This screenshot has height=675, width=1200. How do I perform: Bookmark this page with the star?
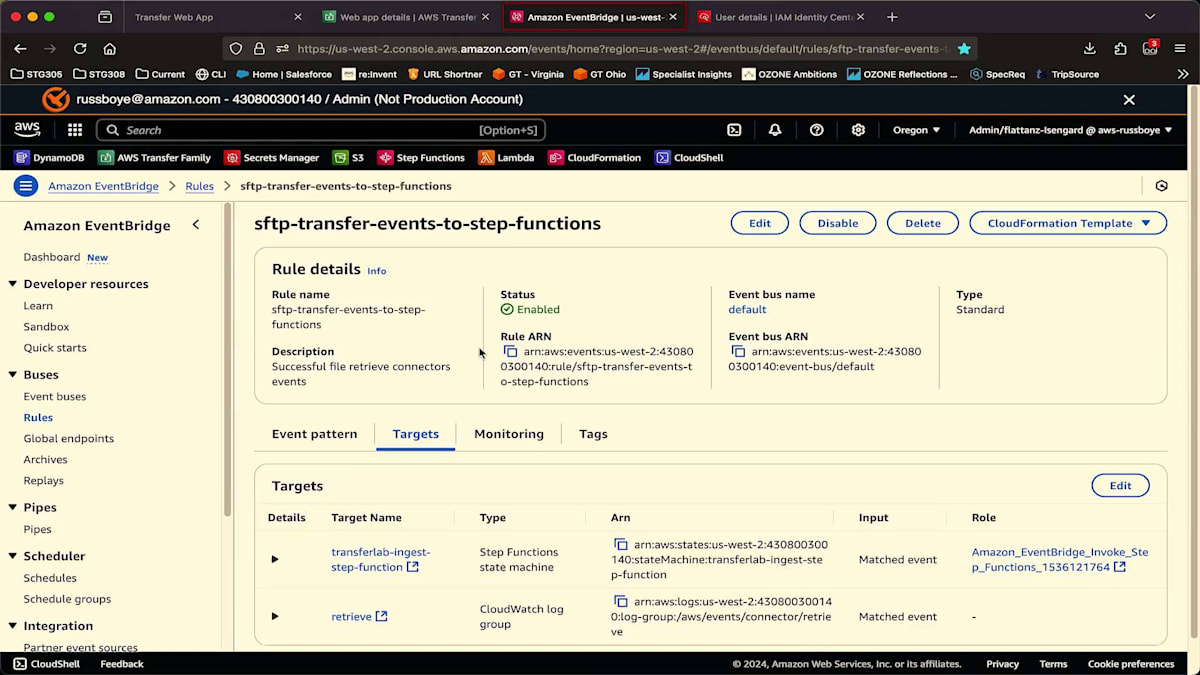tap(964, 48)
